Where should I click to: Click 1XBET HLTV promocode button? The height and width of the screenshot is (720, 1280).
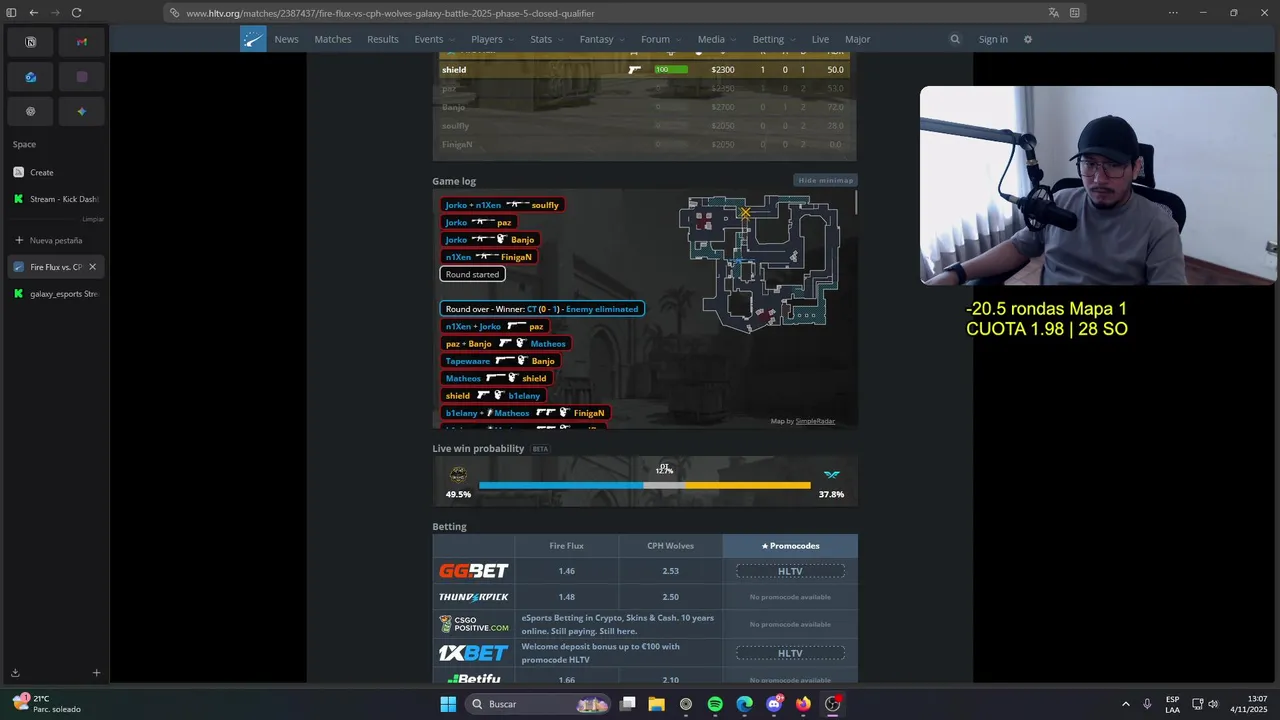[790, 653]
